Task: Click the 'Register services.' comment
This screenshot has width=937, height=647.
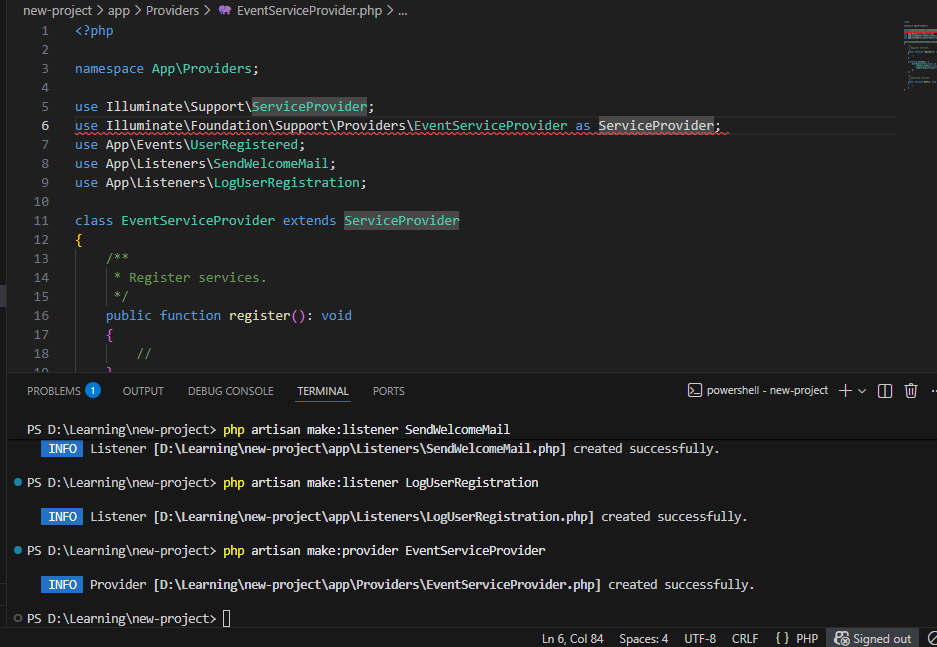Action: tap(197, 278)
